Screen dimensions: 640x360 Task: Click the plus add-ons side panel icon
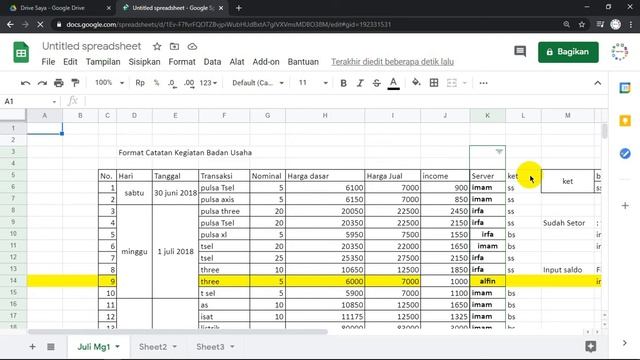pos(625,206)
